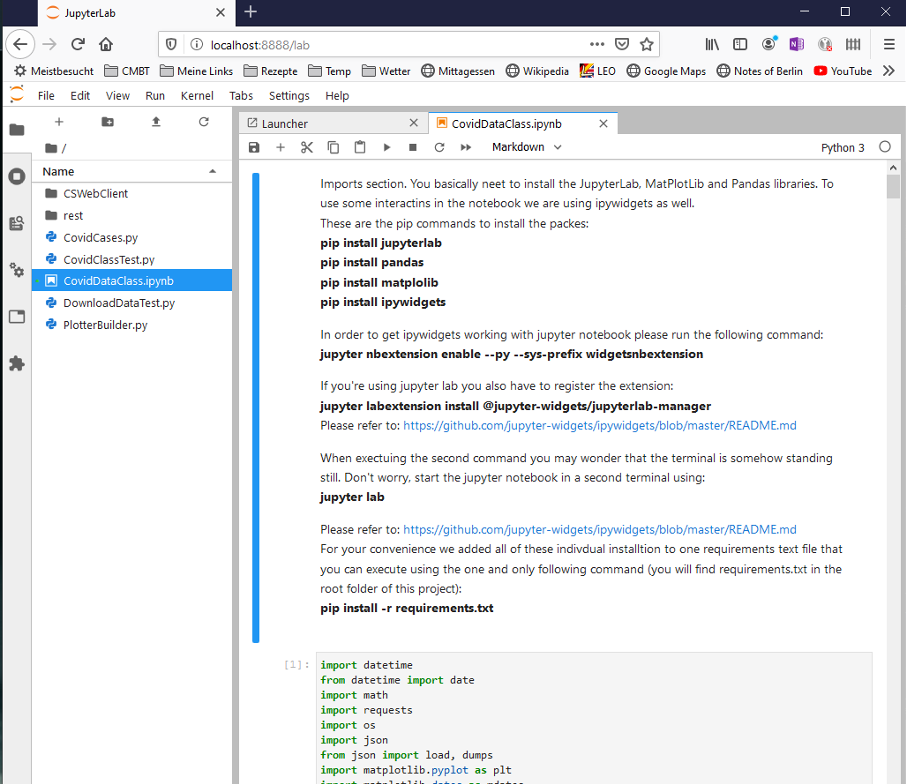Refresh the file list in the file browser
The image size is (906, 784).
pyautogui.click(x=204, y=122)
